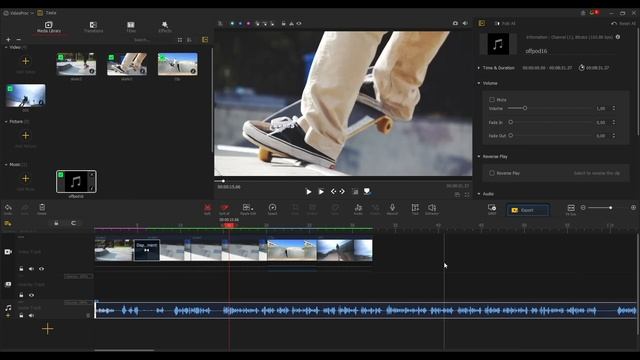
Task: Click the Undo icon in timeline toolbar
Action: (x=8, y=209)
